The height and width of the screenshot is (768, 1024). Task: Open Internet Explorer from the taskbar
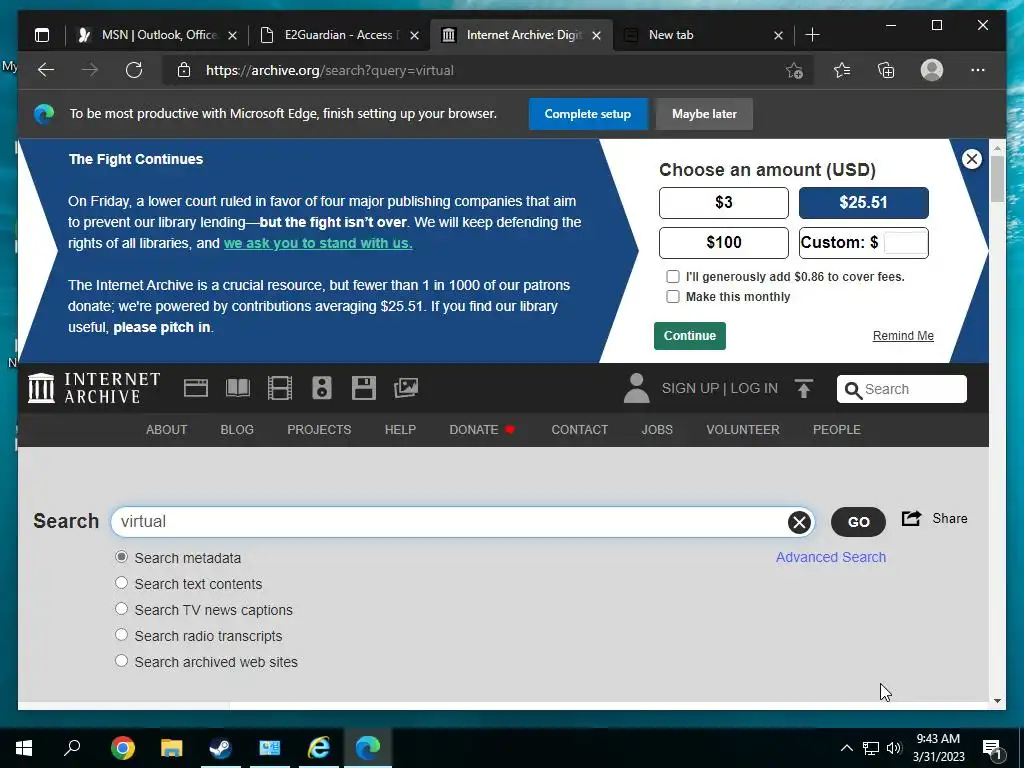319,748
